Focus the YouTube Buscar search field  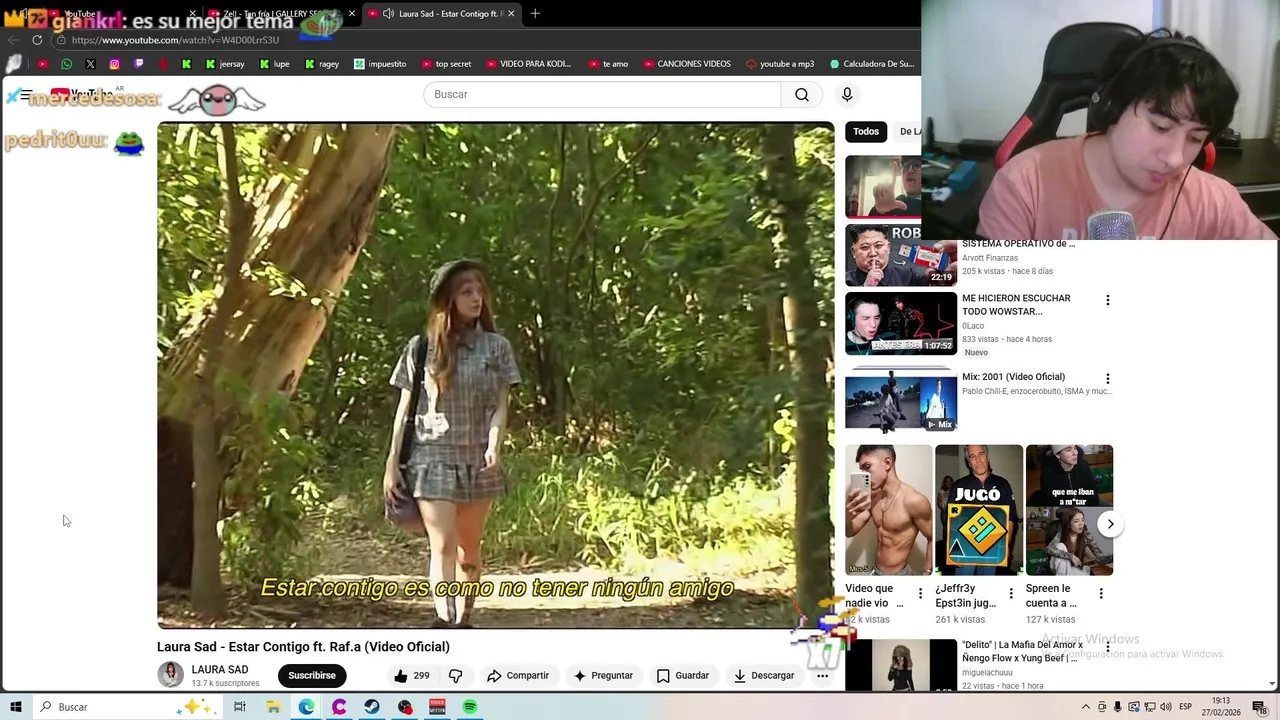(602, 94)
